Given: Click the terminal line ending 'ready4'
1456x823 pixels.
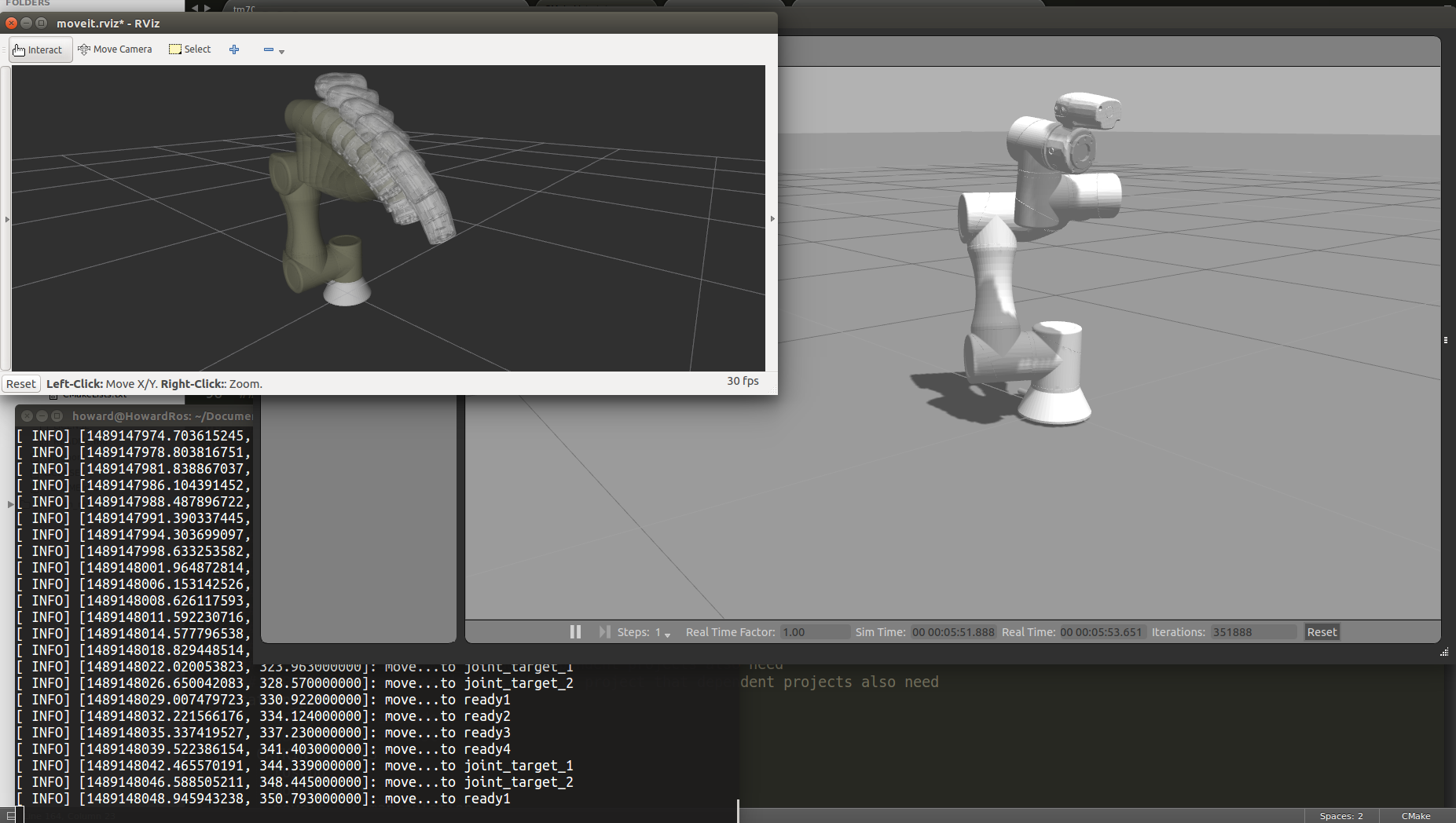Looking at the screenshot, I should 264,749.
